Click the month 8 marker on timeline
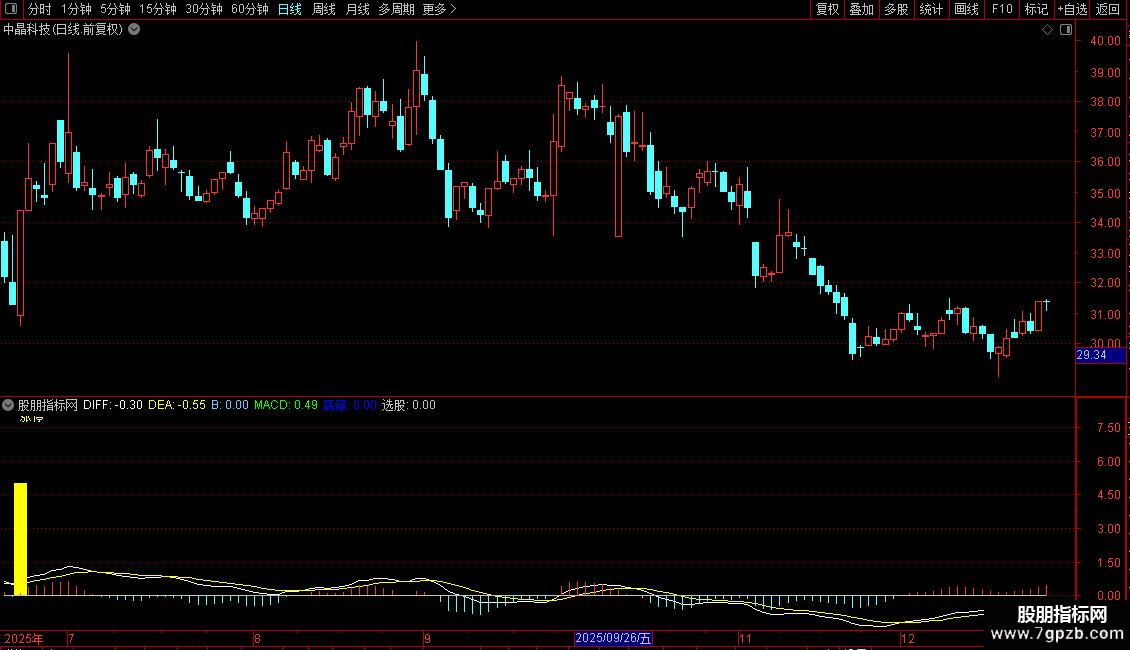The image size is (1130, 650). point(257,638)
